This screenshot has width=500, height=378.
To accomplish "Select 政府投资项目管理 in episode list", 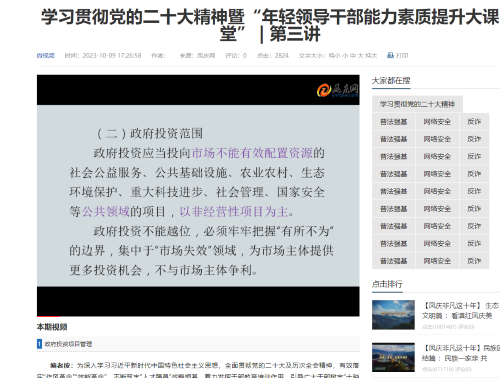I will pyautogui.click(x=68, y=344).
